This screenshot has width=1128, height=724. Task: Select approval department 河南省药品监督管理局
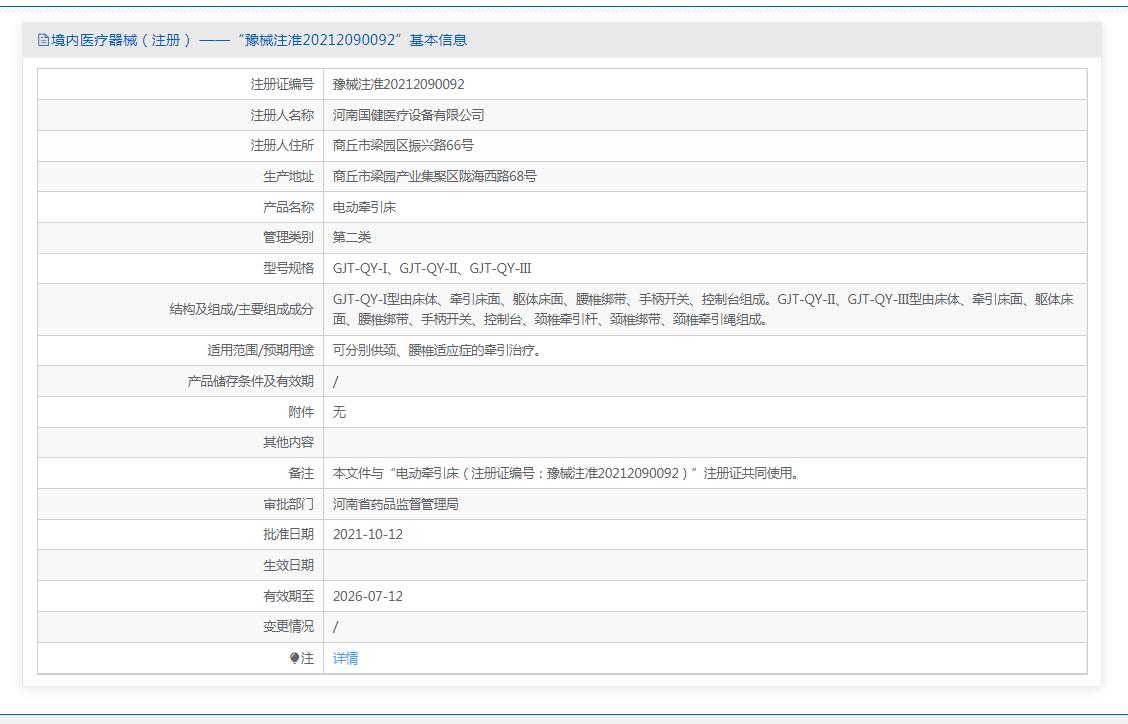click(x=395, y=504)
